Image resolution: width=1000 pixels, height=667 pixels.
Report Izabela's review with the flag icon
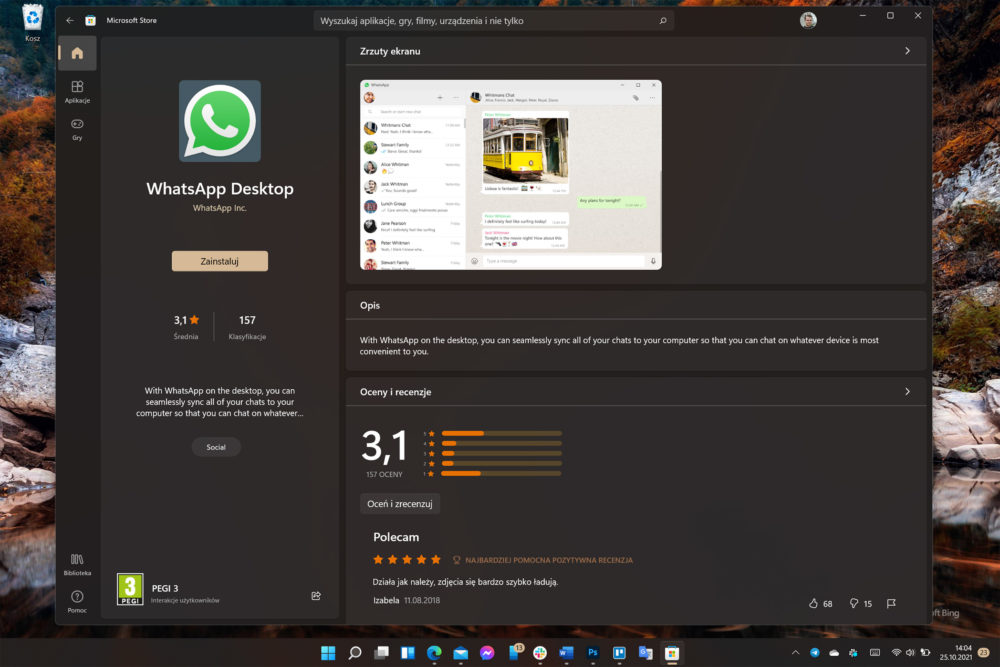click(x=891, y=603)
